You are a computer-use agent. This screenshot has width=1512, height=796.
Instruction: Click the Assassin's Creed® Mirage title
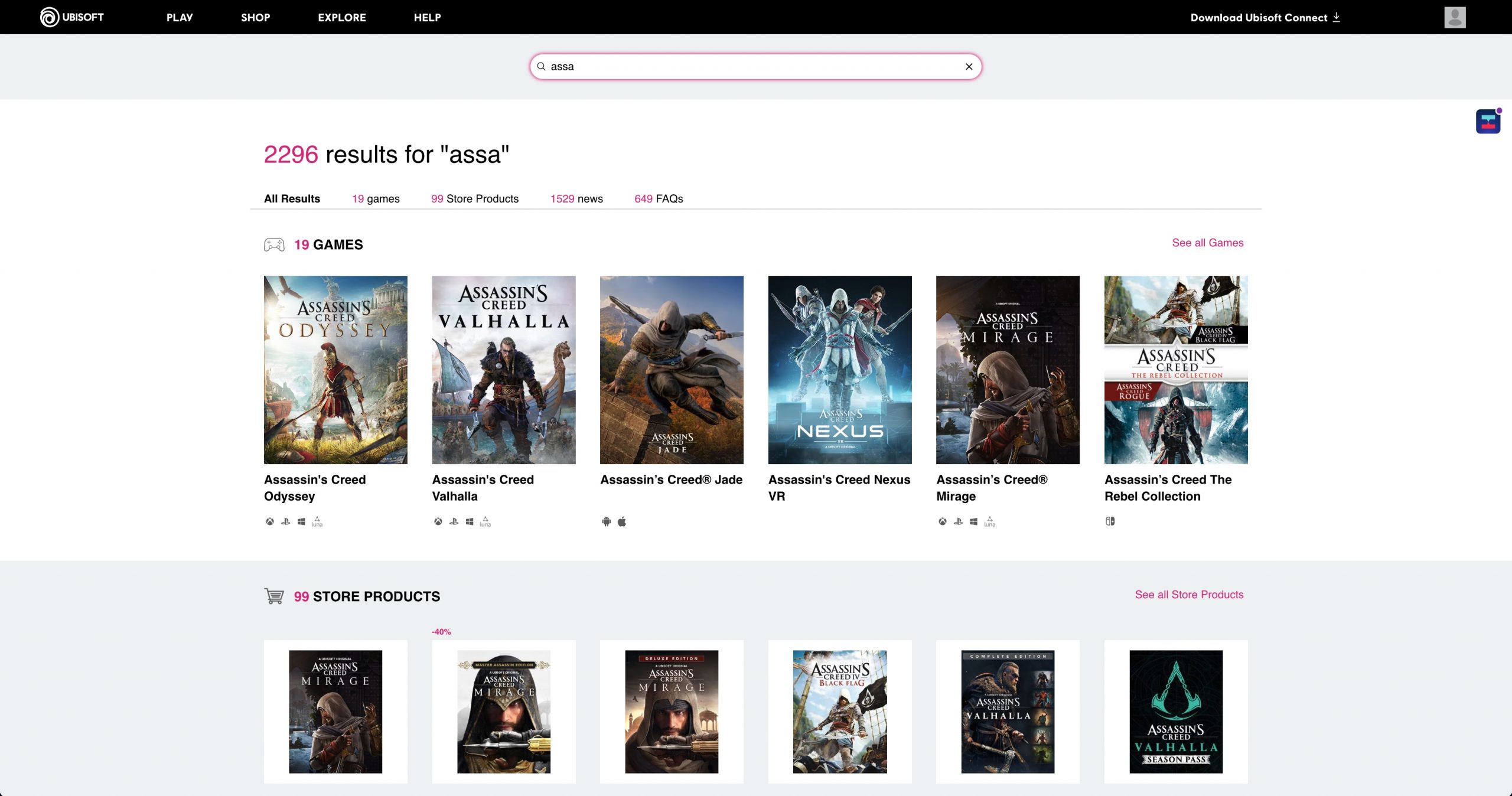(x=992, y=488)
